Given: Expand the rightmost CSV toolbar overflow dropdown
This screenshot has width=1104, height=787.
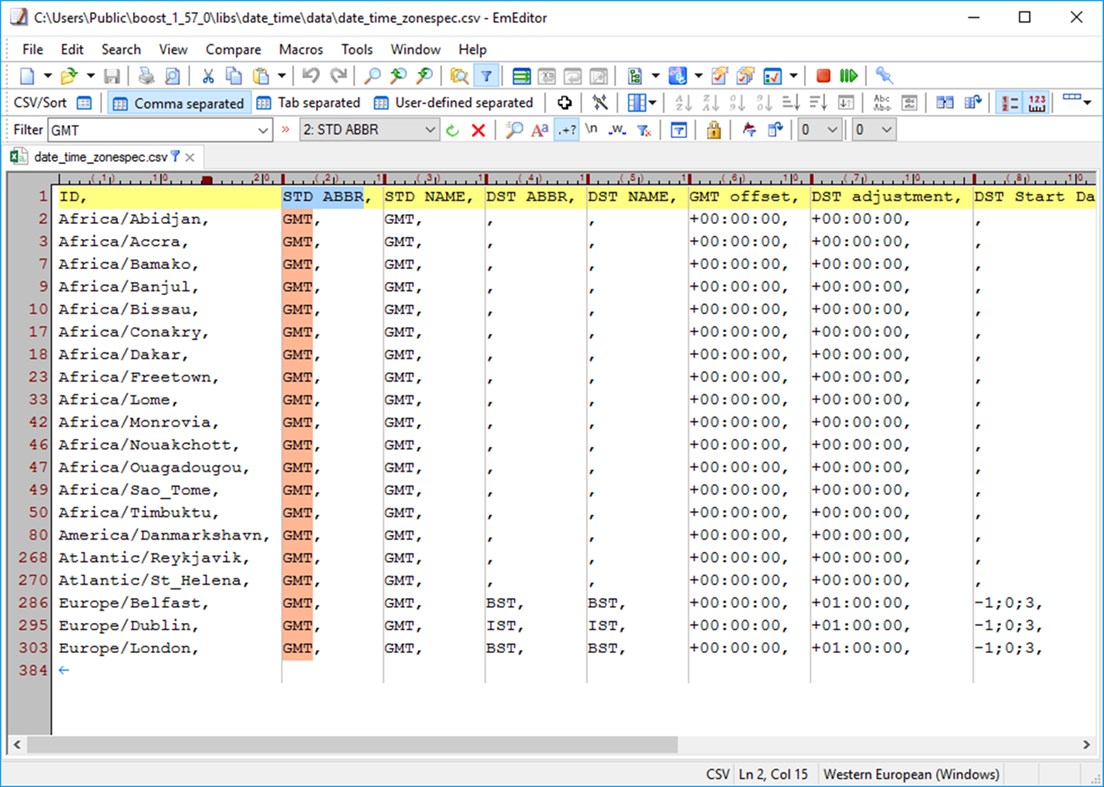Looking at the screenshot, I should coord(1088,103).
